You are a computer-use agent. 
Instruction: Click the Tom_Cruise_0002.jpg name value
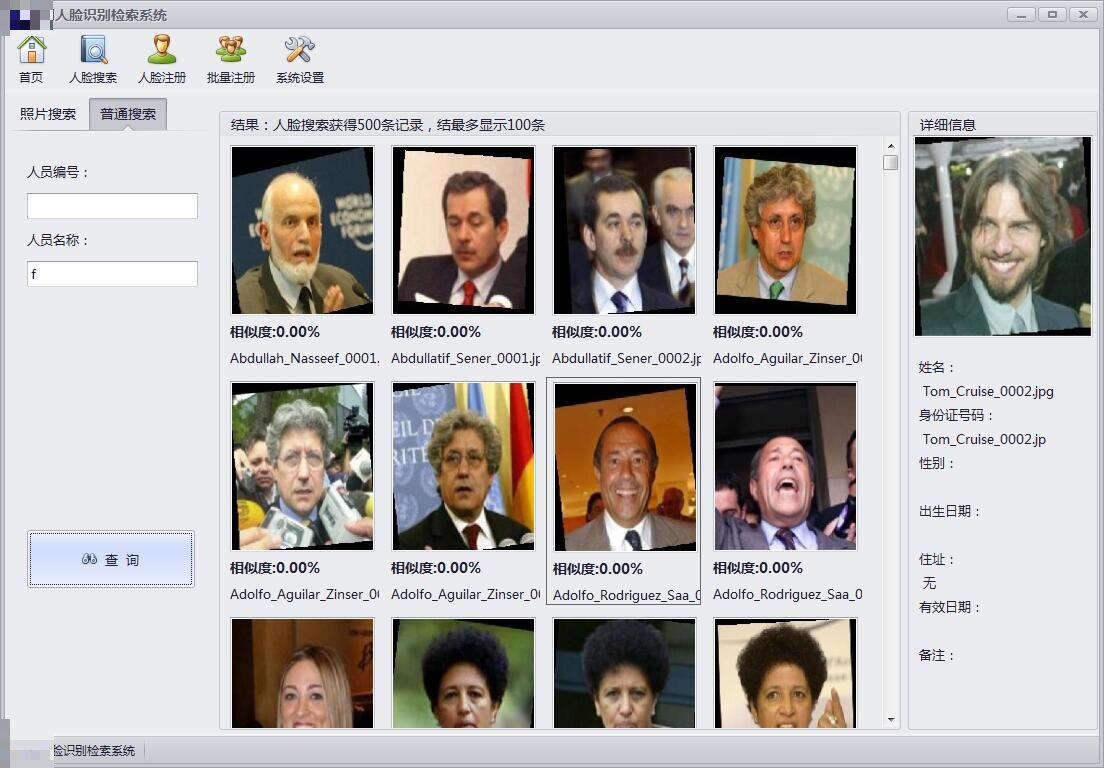pyautogui.click(x=989, y=391)
